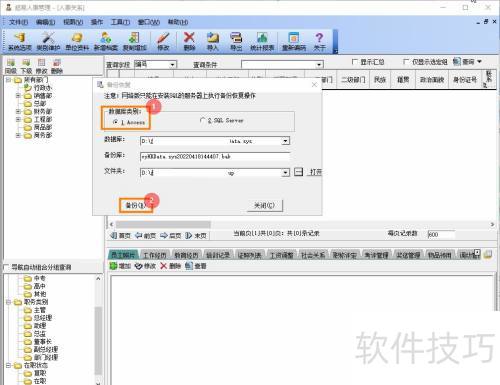
Task: Click 增加 add in detail toolbar
Action: click(x=120, y=266)
